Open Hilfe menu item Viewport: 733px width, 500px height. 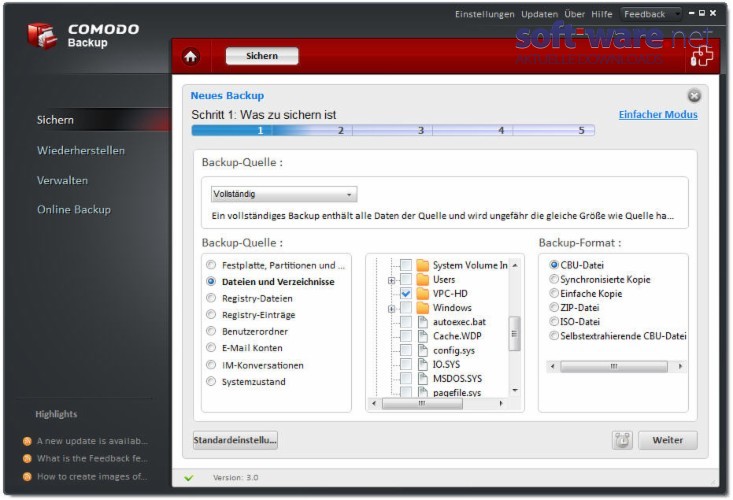pyautogui.click(x=602, y=14)
